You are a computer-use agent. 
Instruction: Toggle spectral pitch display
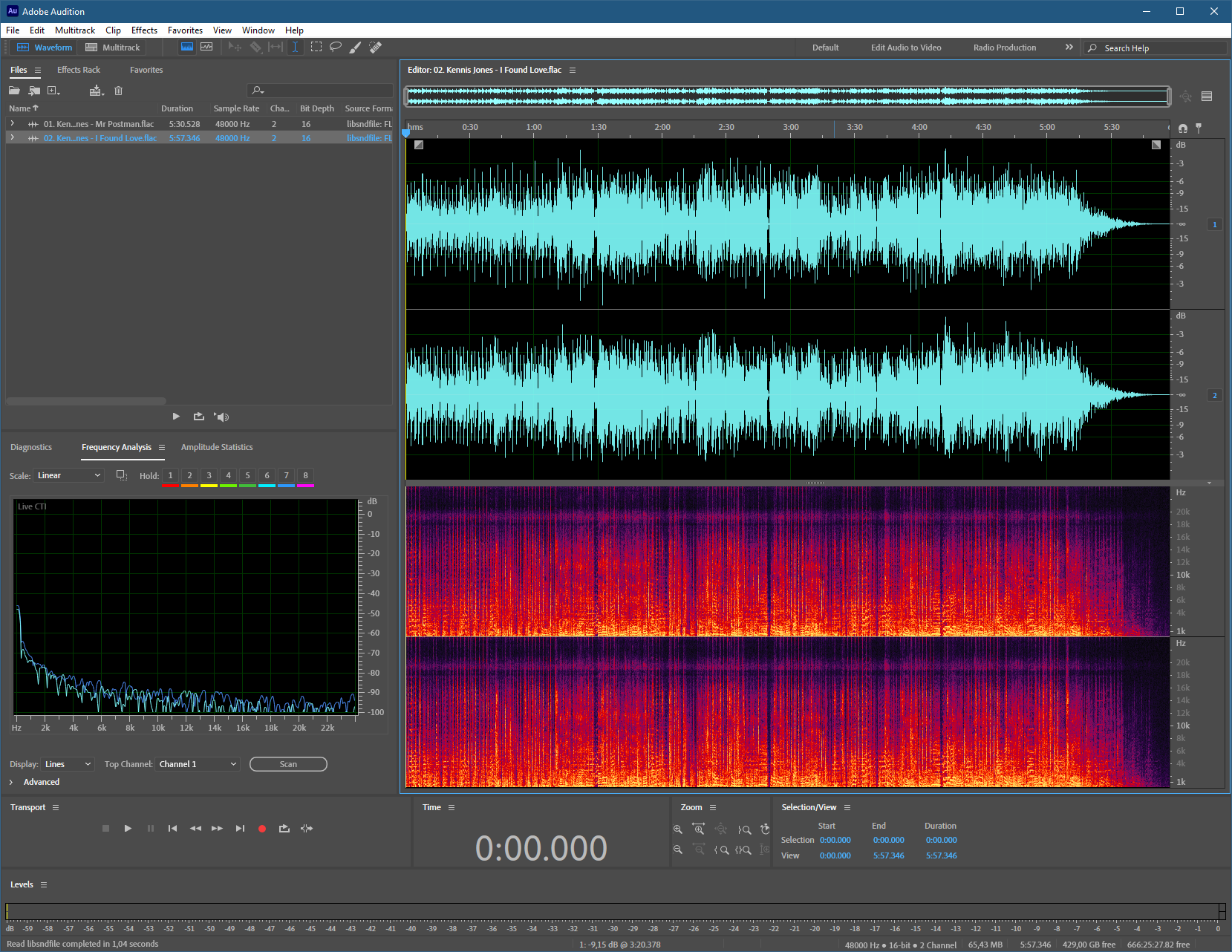tap(206, 47)
